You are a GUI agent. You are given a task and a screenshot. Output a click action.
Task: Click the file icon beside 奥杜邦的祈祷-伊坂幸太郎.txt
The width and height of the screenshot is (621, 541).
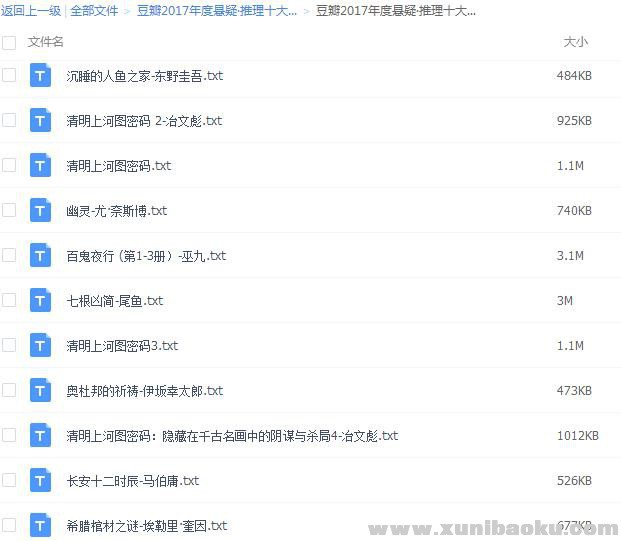click(x=40, y=391)
